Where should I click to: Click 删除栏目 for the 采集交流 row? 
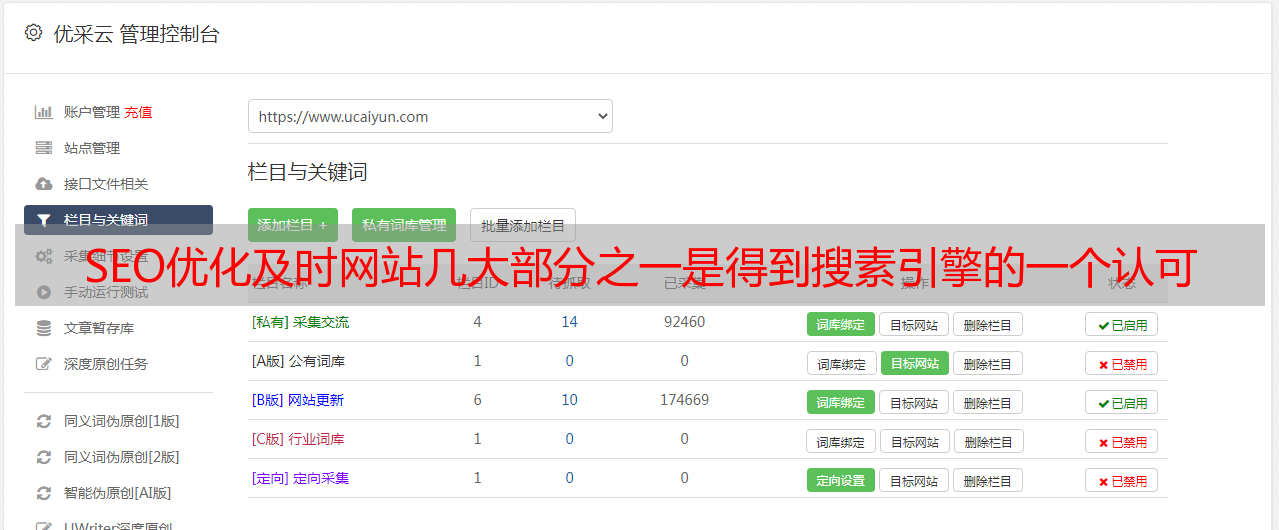[987, 324]
